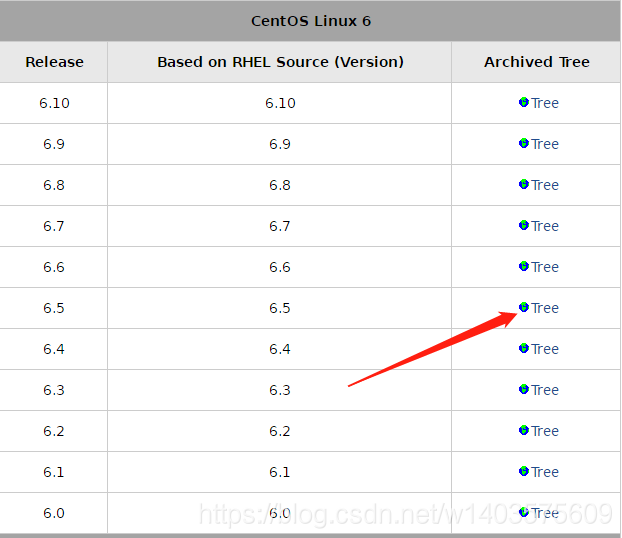The image size is (622, 538).
Task: Click RHEL source version 6.7 cell
Action: pos(280,226)
